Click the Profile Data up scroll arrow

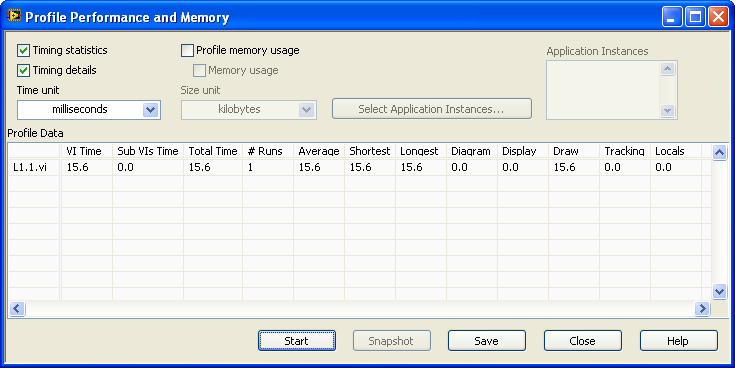(720, 152)
